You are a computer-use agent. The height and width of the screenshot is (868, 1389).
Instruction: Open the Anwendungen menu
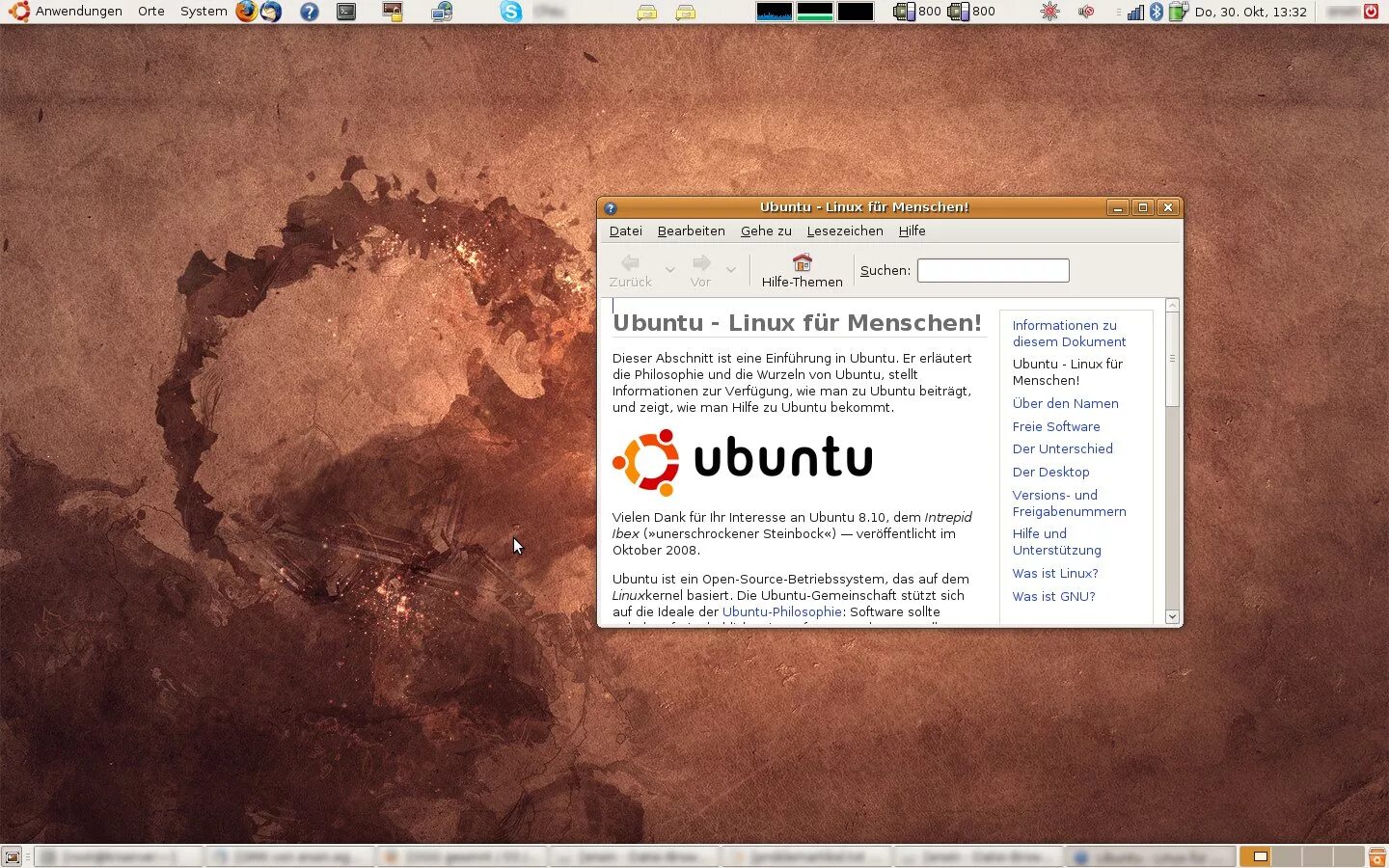[x=79, y=12]
